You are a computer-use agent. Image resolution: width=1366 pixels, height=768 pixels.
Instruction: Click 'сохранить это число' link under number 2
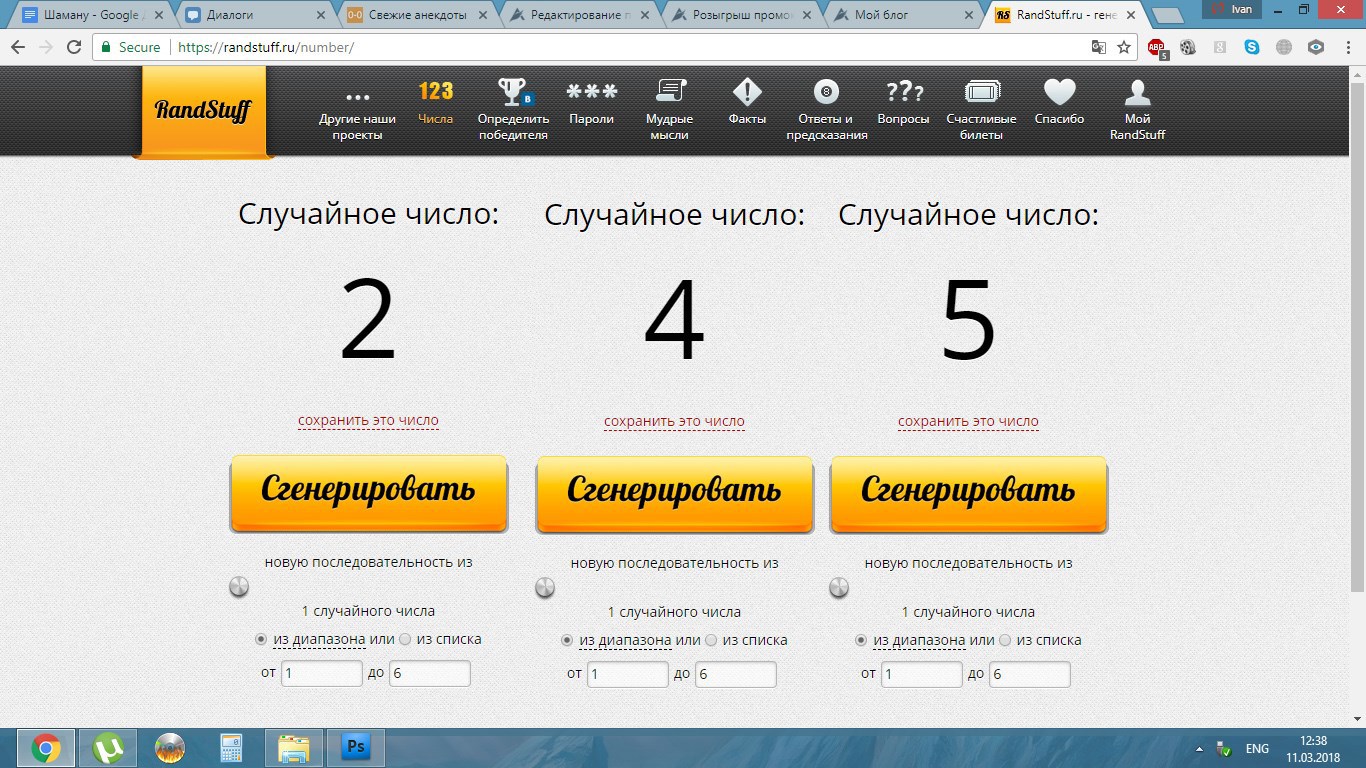pos(368,421)
